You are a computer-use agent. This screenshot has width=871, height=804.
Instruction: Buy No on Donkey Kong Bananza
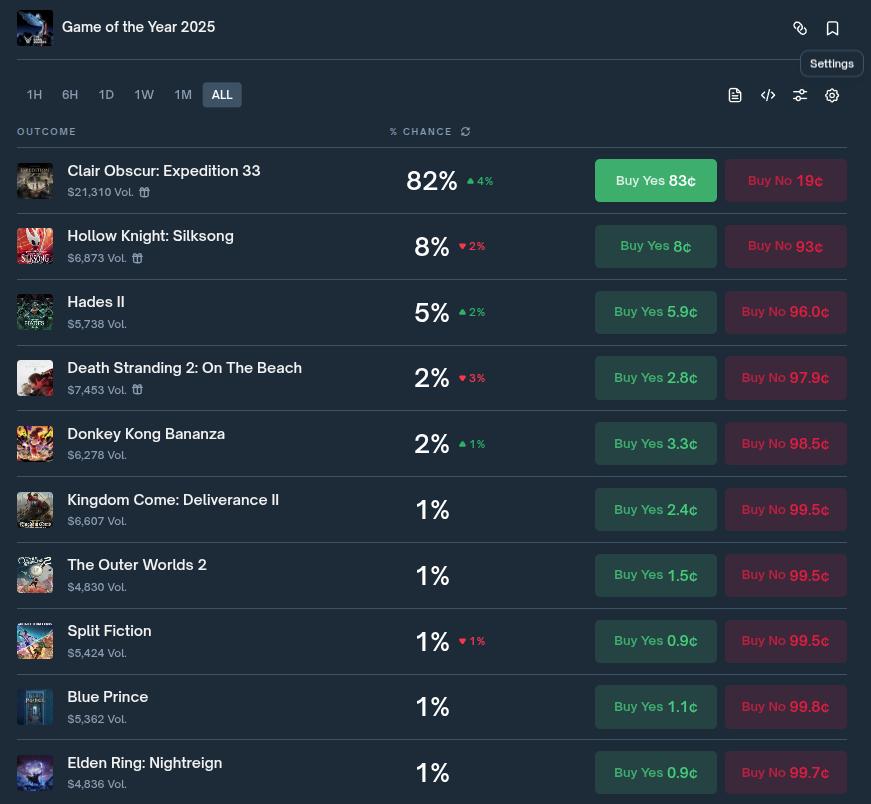[785, 444]
